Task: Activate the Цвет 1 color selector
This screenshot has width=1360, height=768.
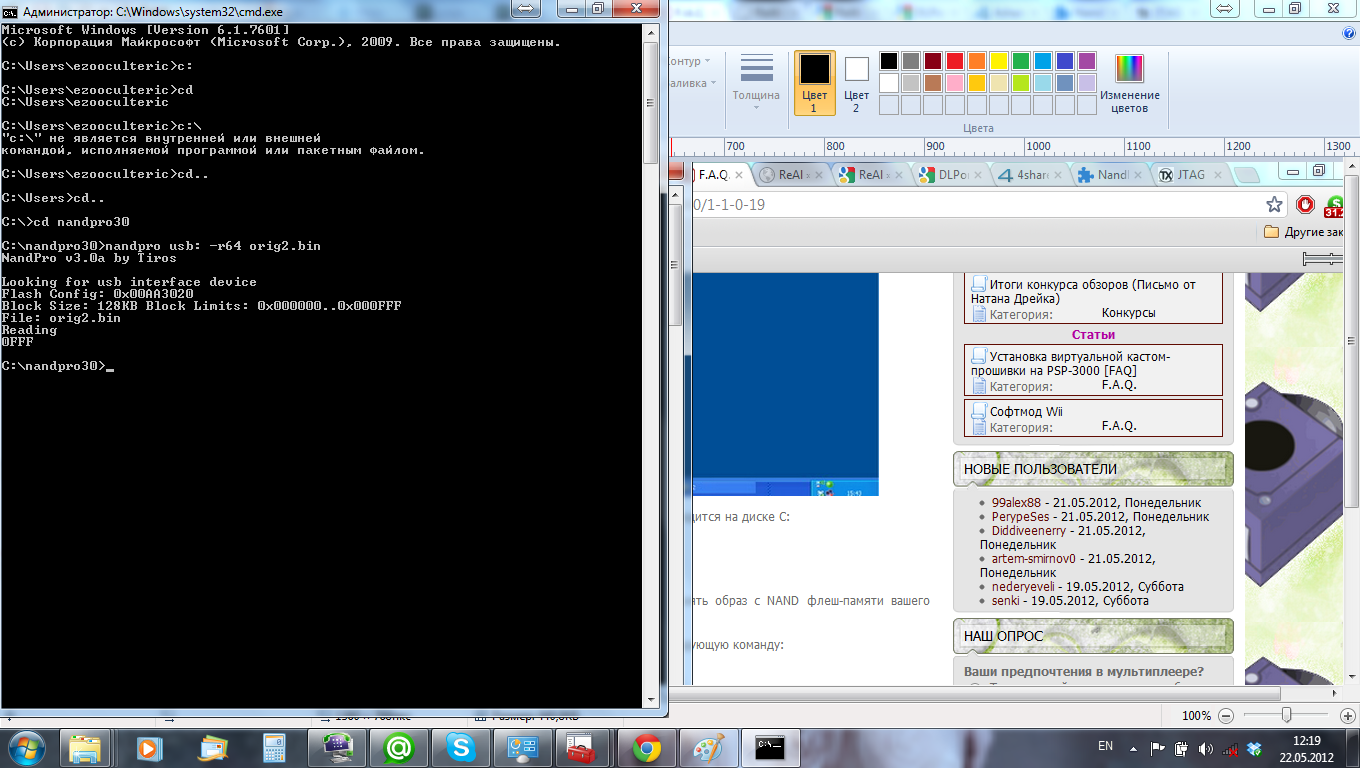Action: [814, 82]
